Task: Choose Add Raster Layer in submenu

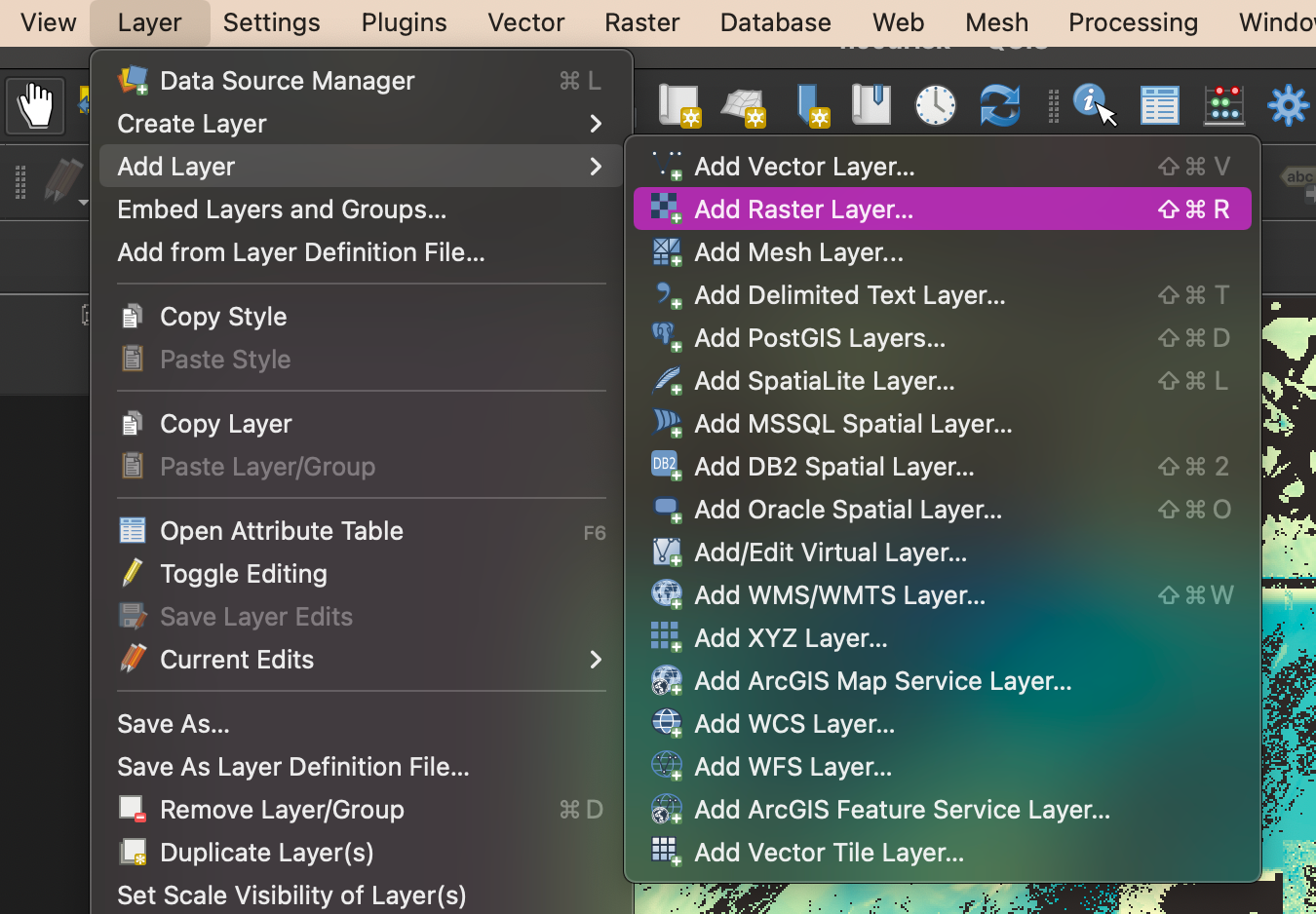Action: click(x=942, y=209)
